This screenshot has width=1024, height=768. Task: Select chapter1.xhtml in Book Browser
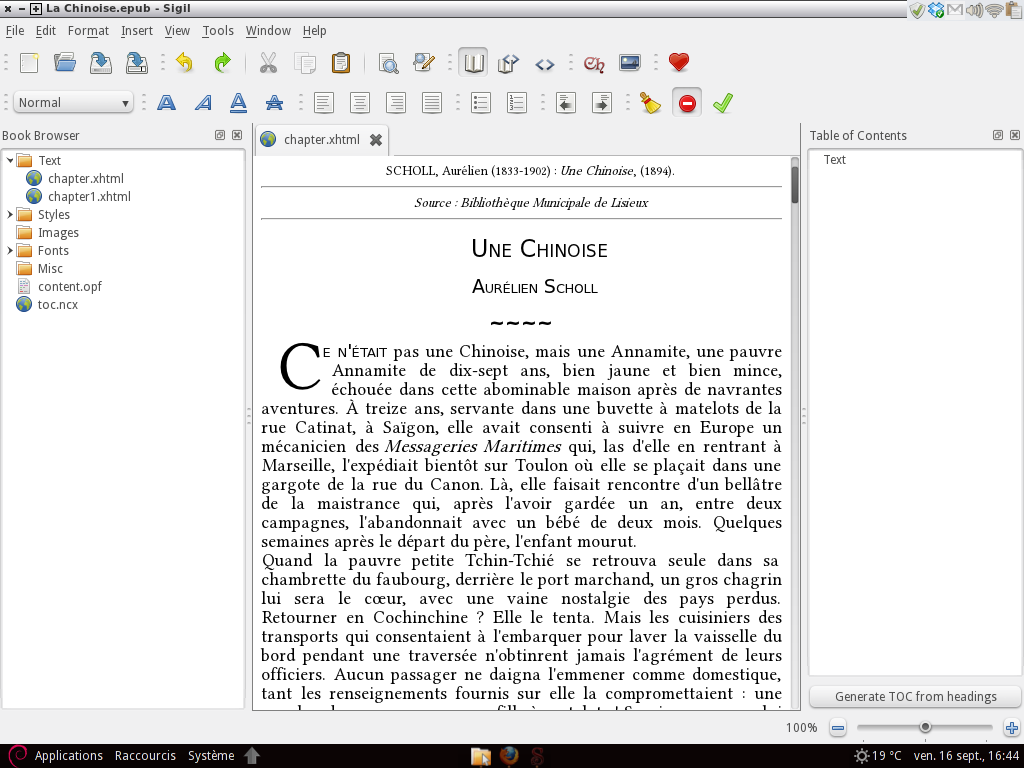[x=88, y=196]
